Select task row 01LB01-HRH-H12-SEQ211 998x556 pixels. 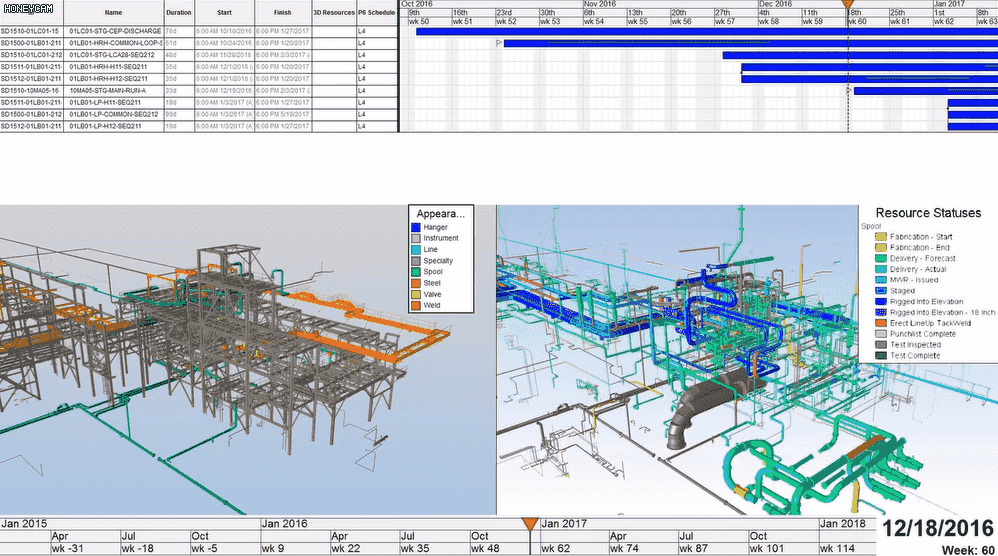click(x=199, y=79)
